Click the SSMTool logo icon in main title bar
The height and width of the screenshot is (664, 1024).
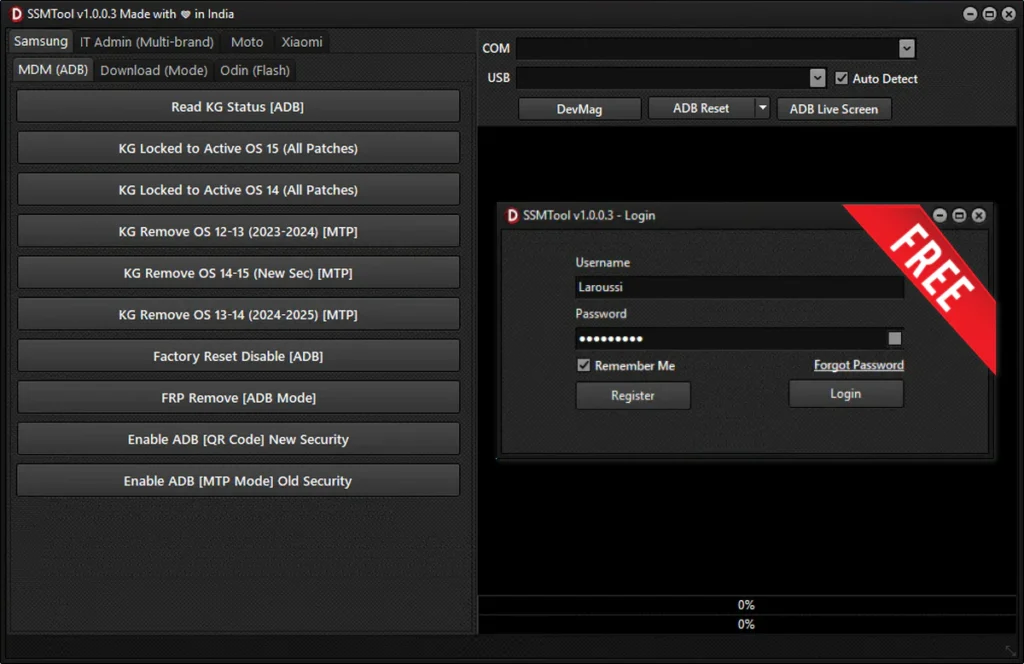16,14
